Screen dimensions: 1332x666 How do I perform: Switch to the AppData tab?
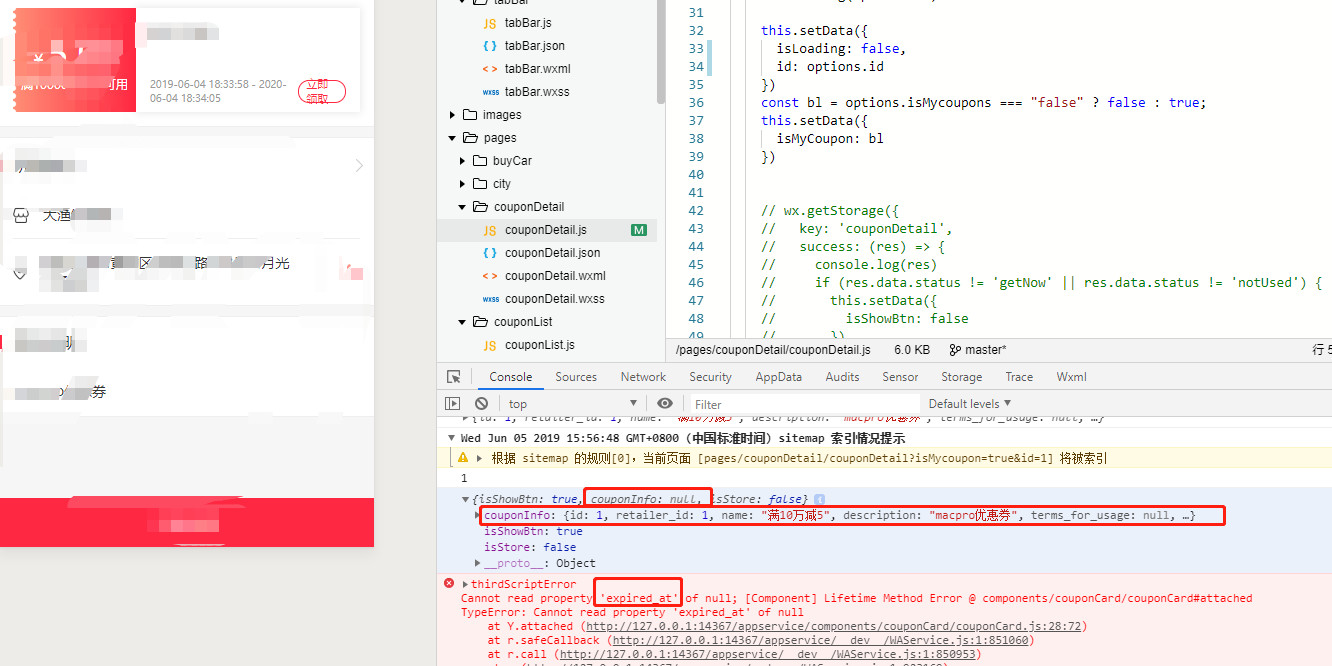[x=778, y=377]
